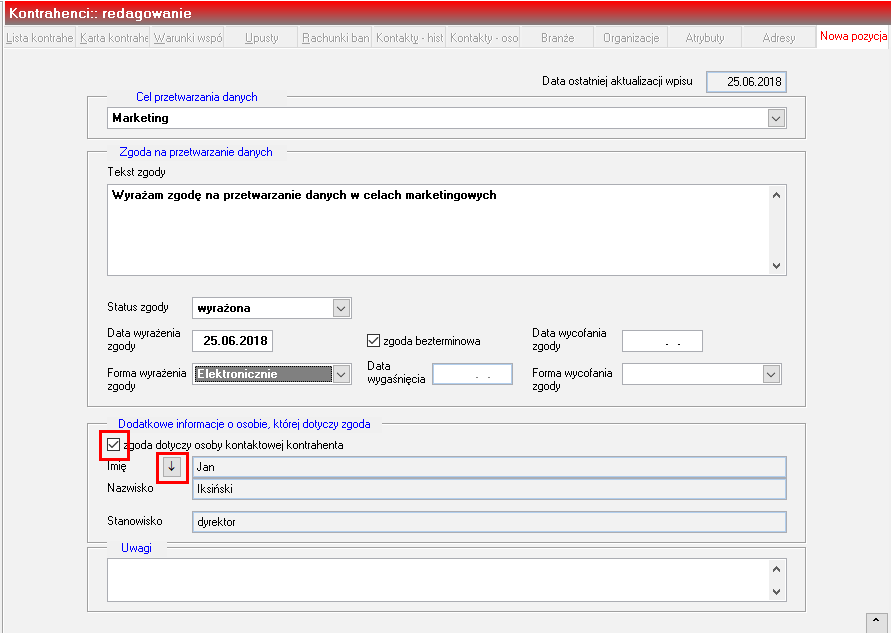Uncheck 'zgoda bezterminowa' checkbox
Image resolution: width=891 pixels, height=633 pixels.
373,341
